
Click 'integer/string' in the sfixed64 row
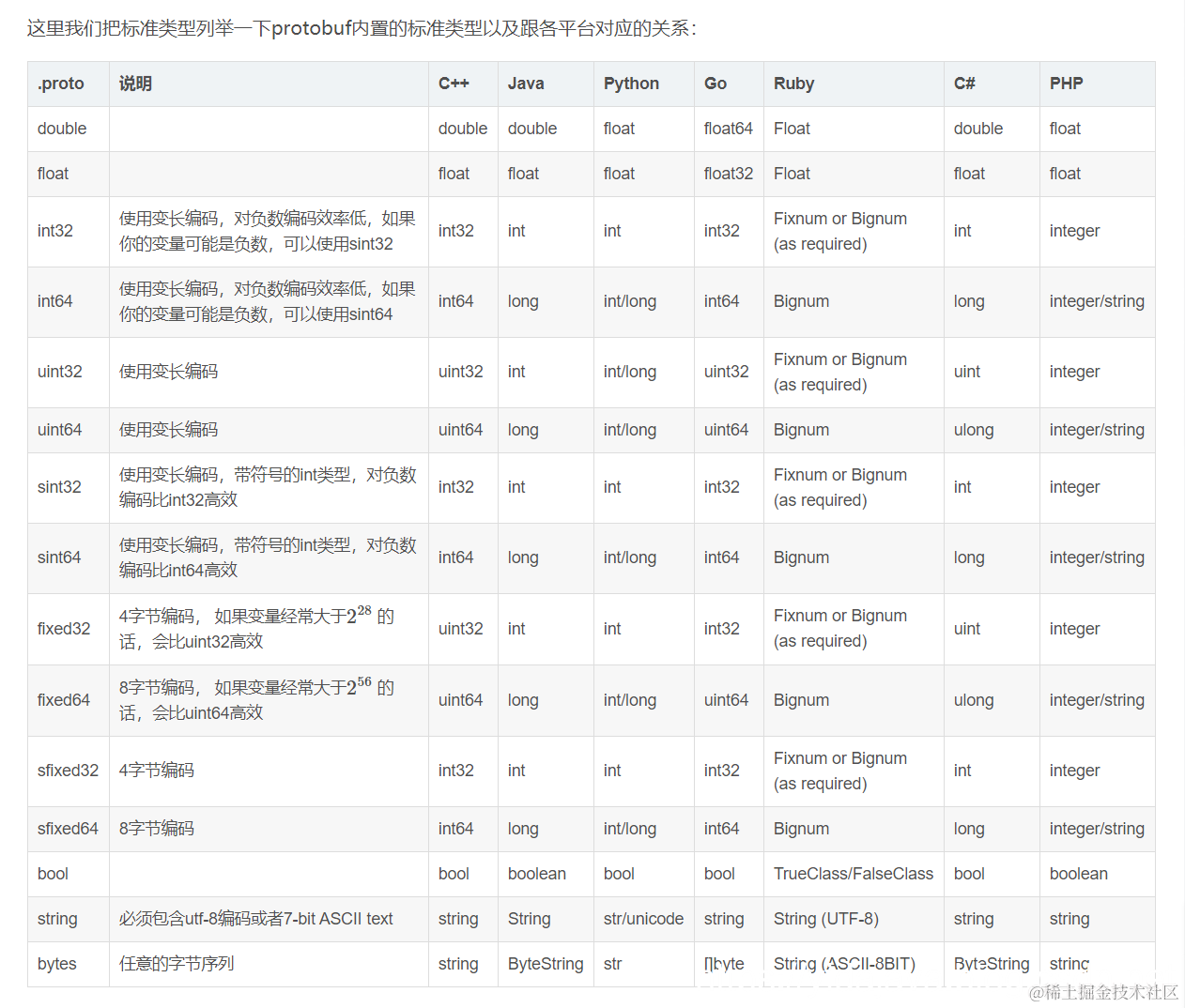[1097, 829]
